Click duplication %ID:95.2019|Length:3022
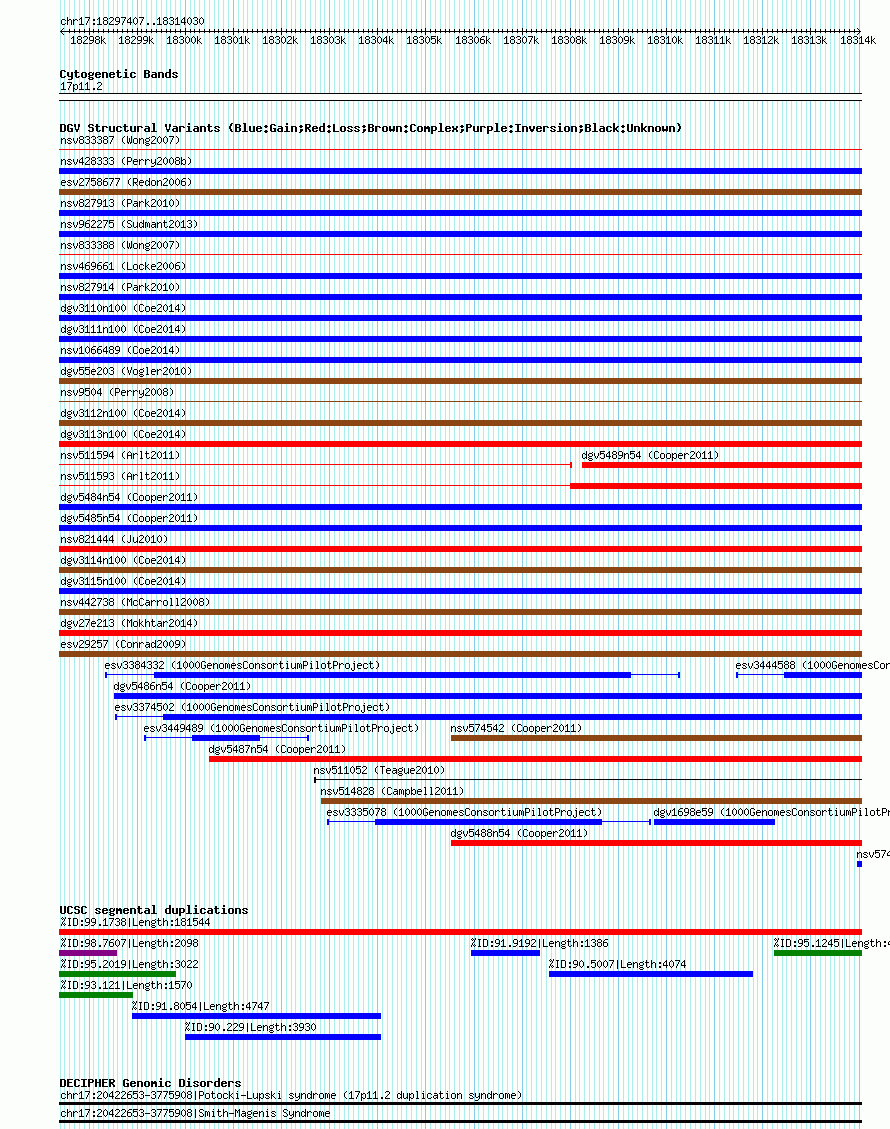Viewport: 890px width, 1129px height. 129,964
